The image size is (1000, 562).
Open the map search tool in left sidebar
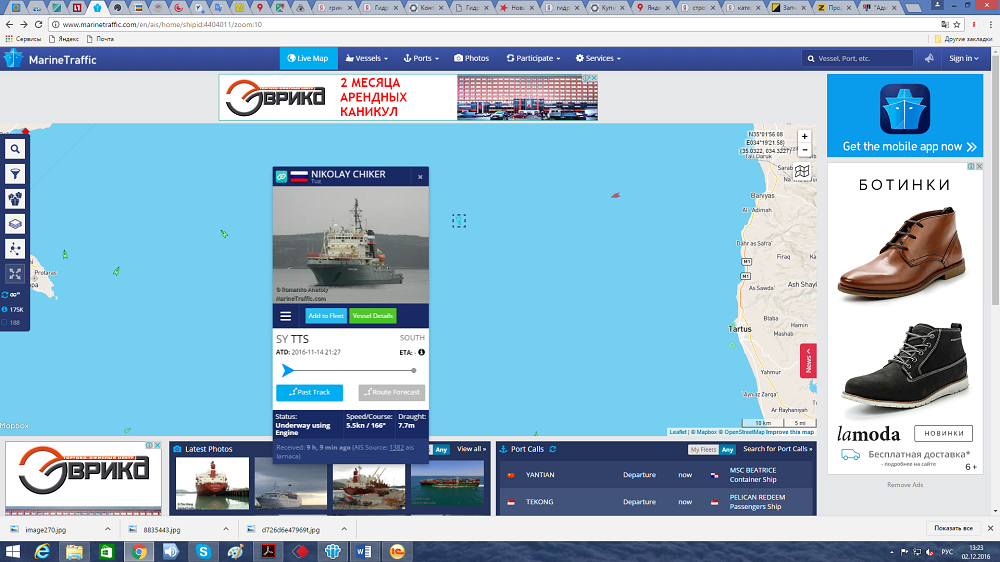pos(15,149)
